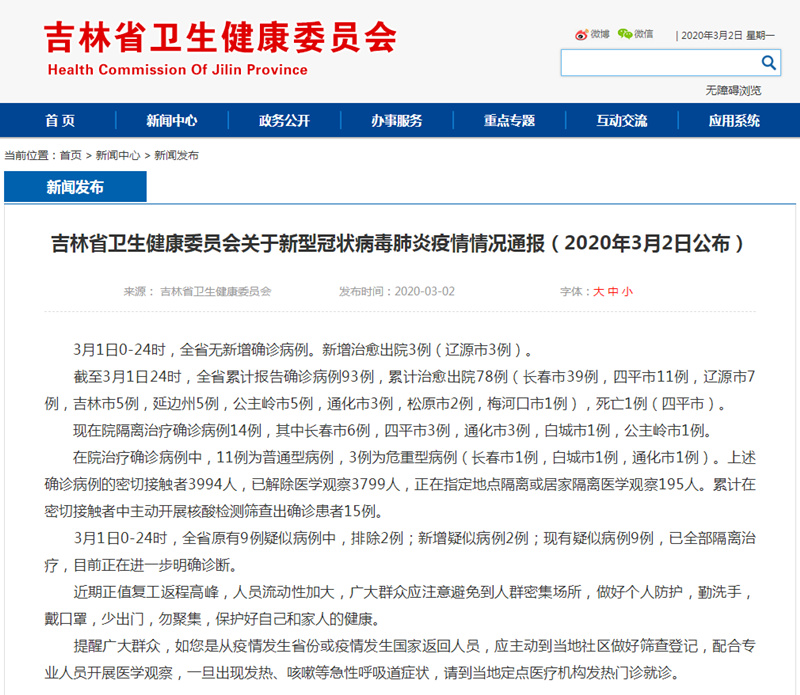Select 政务公开 in the navigation bar
800x695 pixels.
click(x=284, y=121)
